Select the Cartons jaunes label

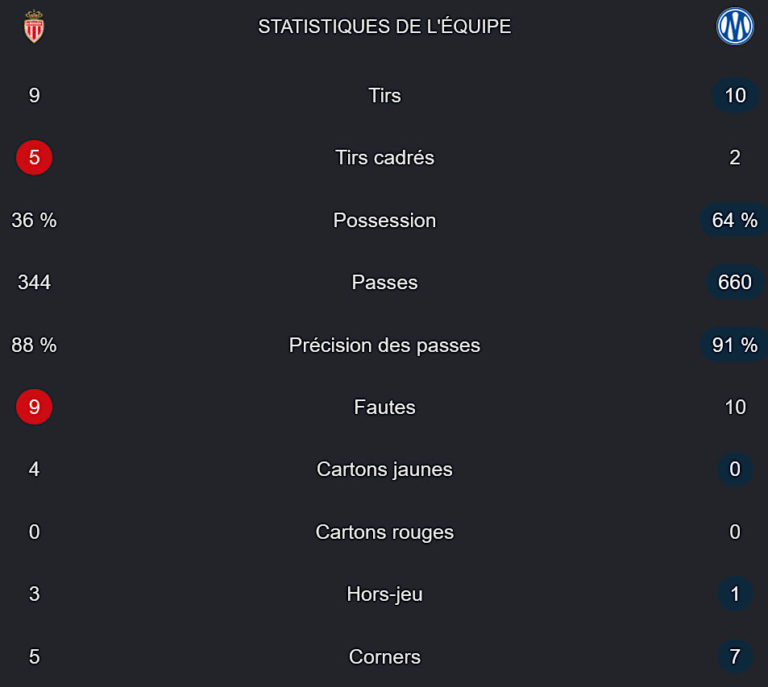click(384, 469)
